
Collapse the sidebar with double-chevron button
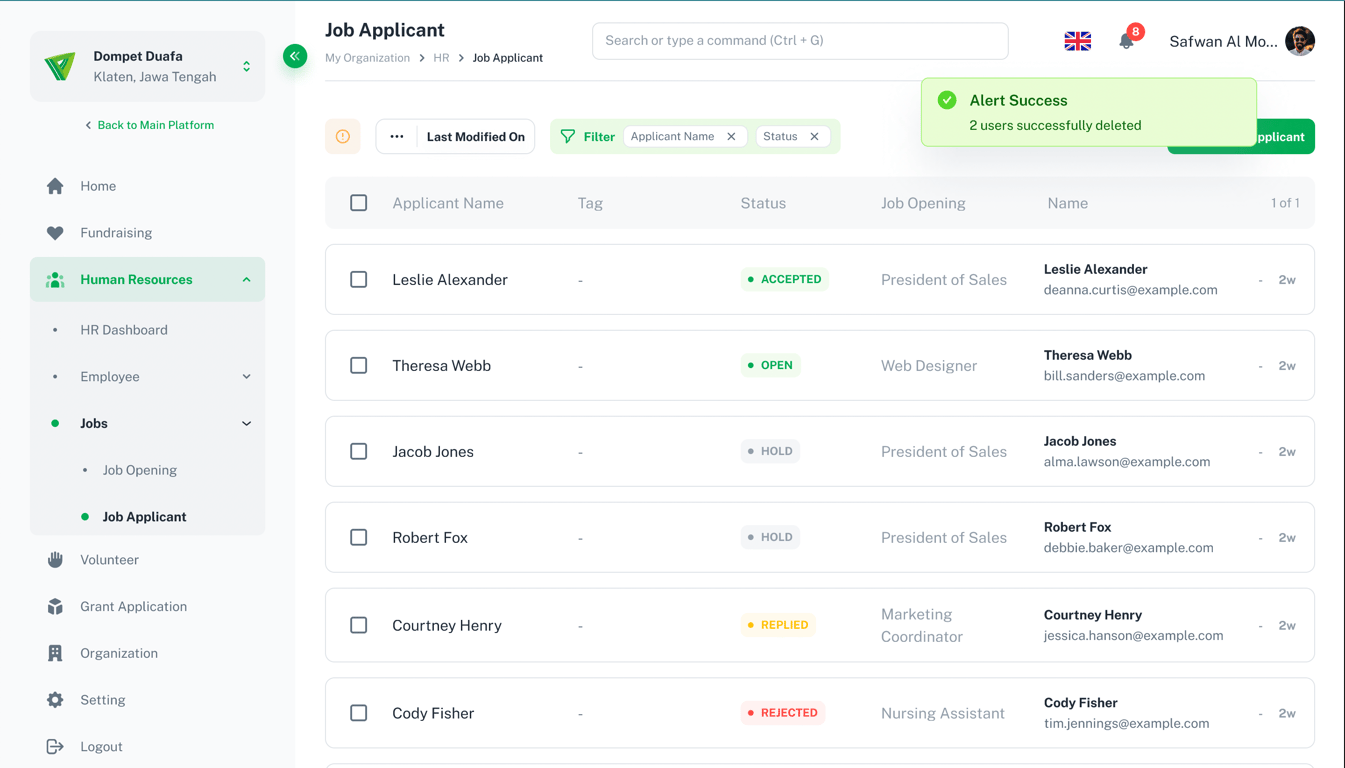(x=295, y=56)
